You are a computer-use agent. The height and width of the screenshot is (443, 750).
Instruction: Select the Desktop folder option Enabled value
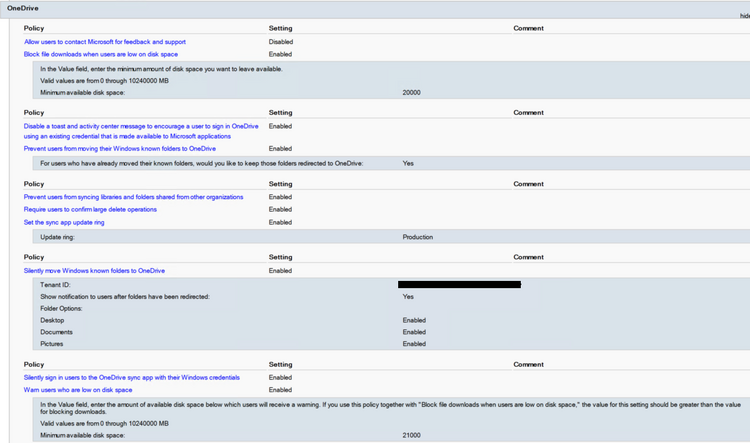pos(414,320)
